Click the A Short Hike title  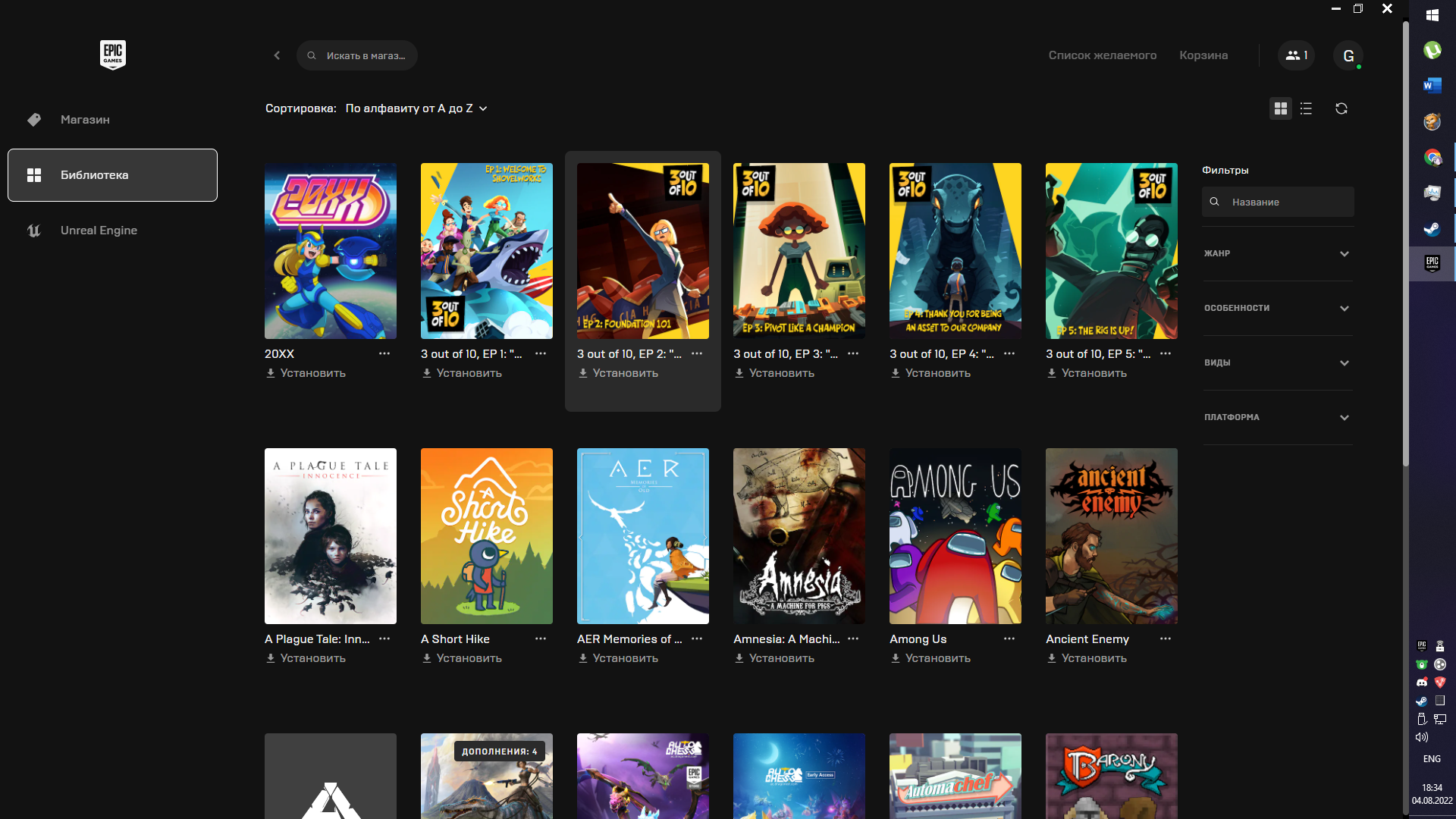coord(455,639)
